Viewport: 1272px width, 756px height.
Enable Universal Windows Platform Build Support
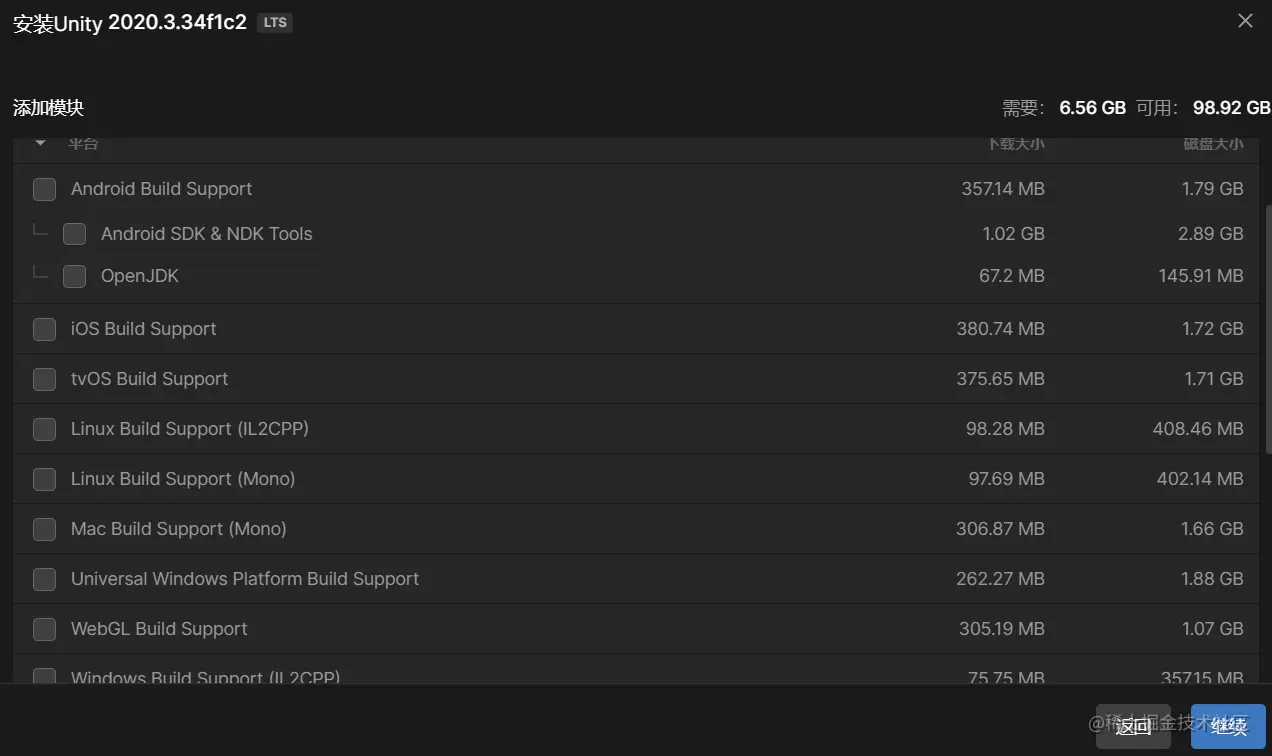tap(44, 579)
